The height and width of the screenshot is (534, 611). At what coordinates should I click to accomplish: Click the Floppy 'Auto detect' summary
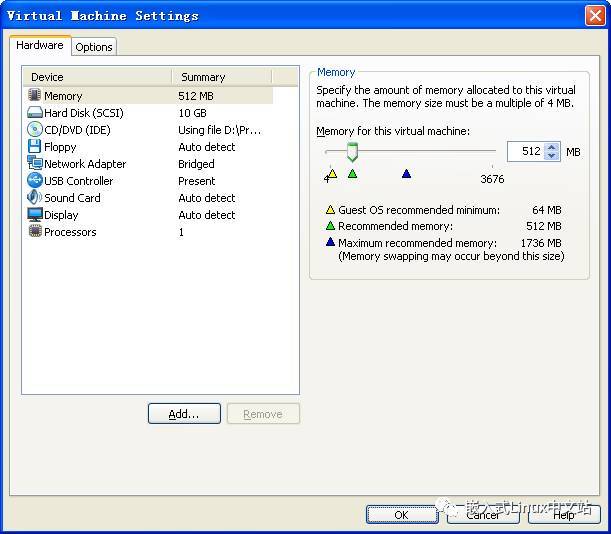click(207, 147)
